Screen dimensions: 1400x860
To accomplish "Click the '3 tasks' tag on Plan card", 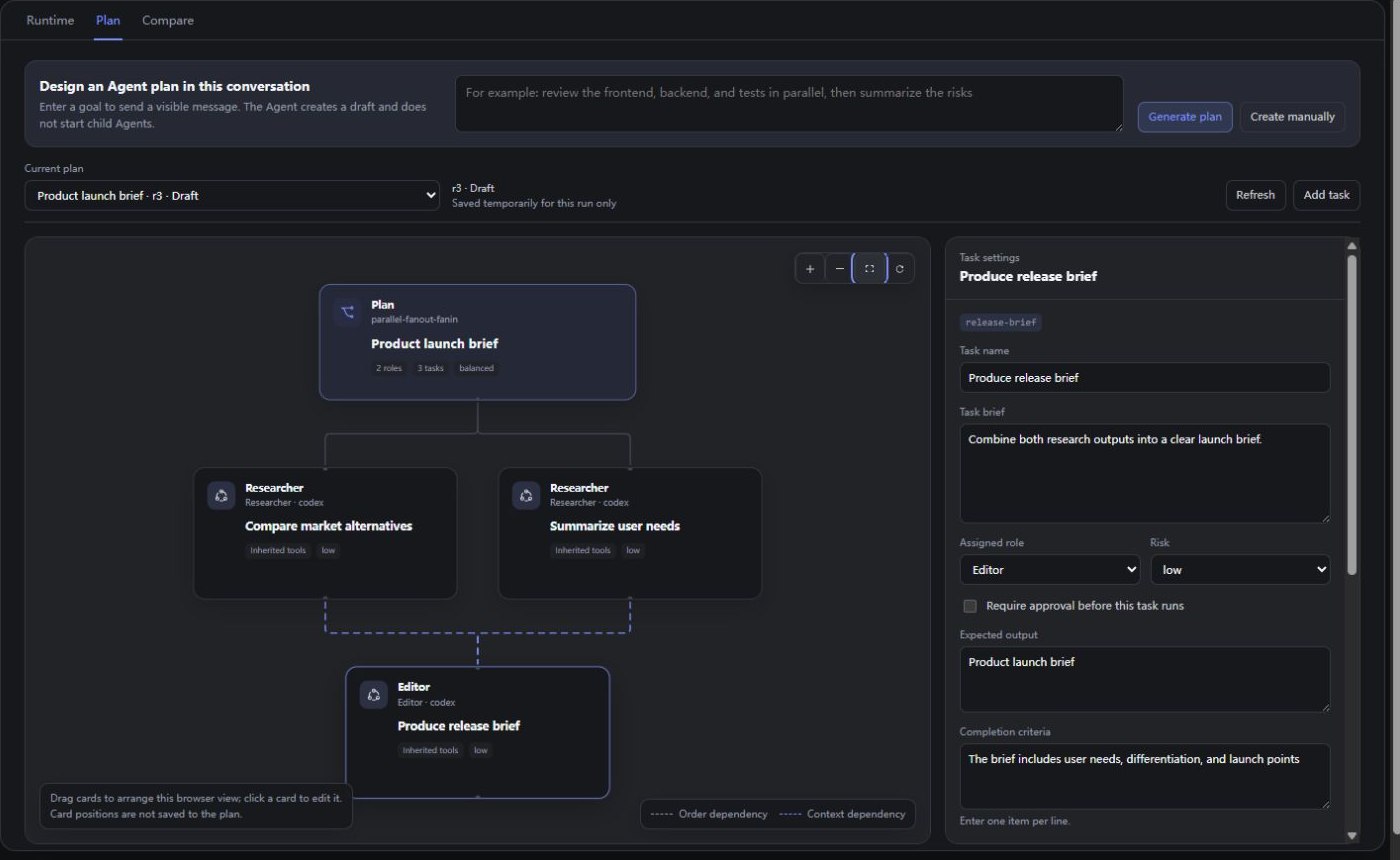I will [430, 368].
